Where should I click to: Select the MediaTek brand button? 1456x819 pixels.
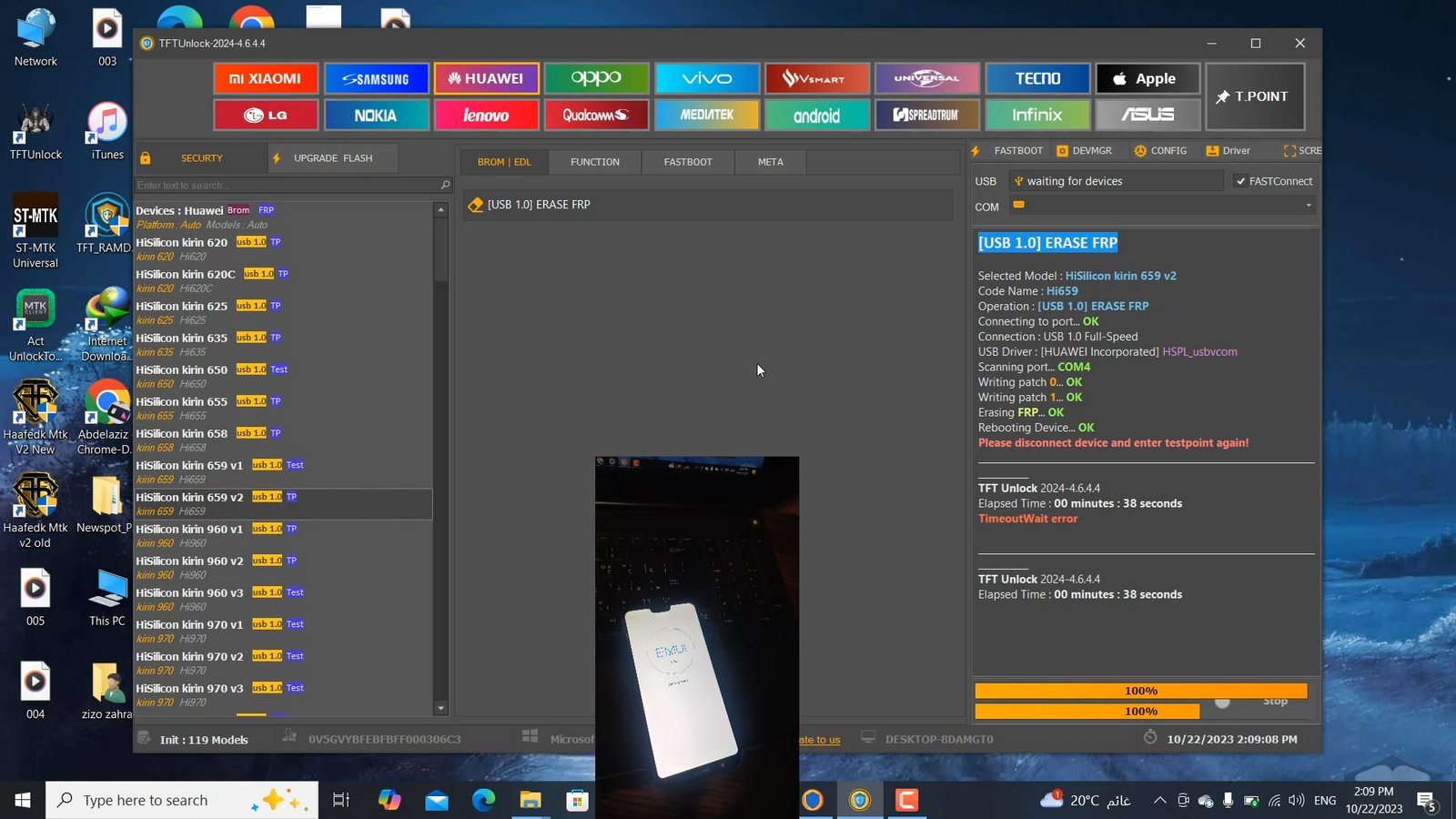coord(707,115)
